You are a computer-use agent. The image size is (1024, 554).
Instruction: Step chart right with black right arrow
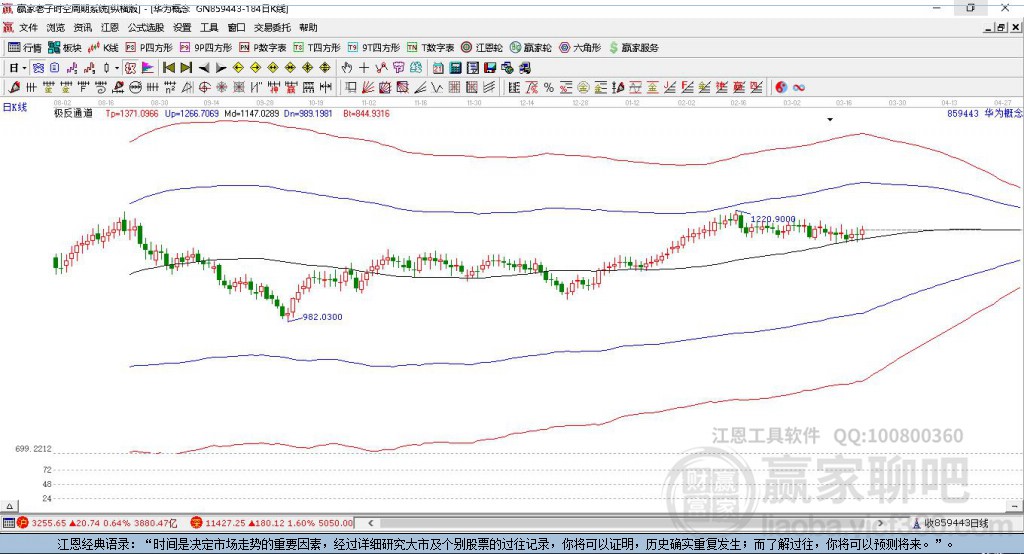coord(221,68)
